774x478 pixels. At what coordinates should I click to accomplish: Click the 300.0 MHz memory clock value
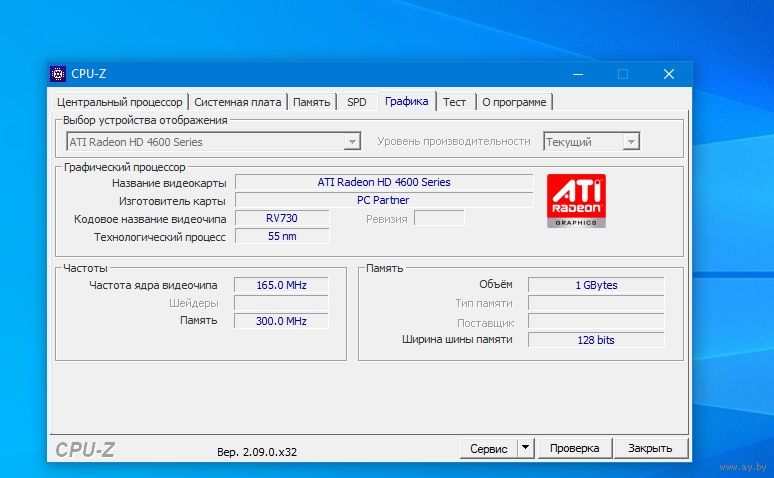pos(281,321)
